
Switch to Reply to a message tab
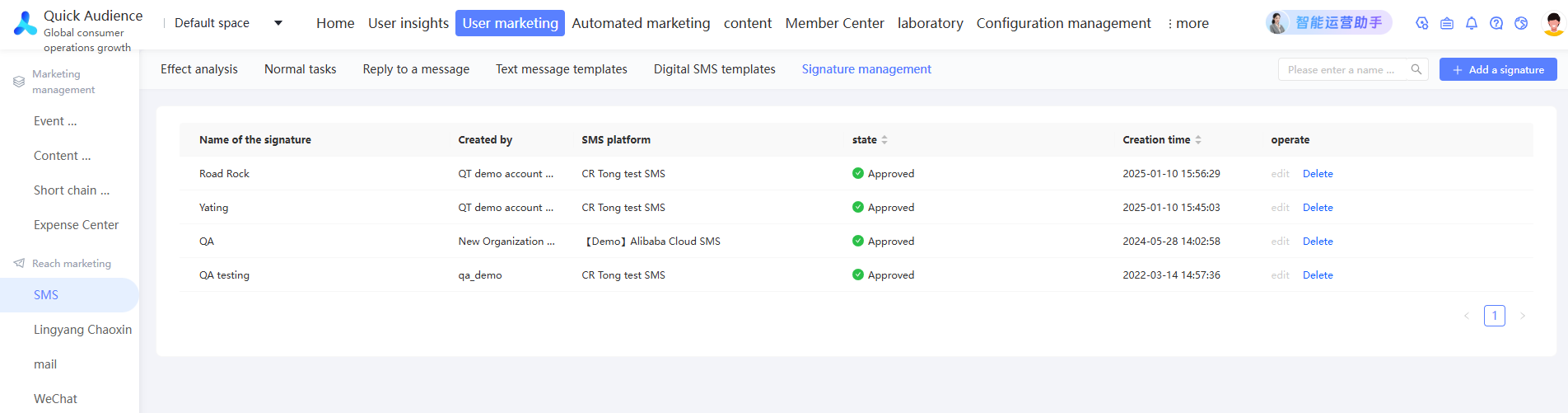point(416,69)
